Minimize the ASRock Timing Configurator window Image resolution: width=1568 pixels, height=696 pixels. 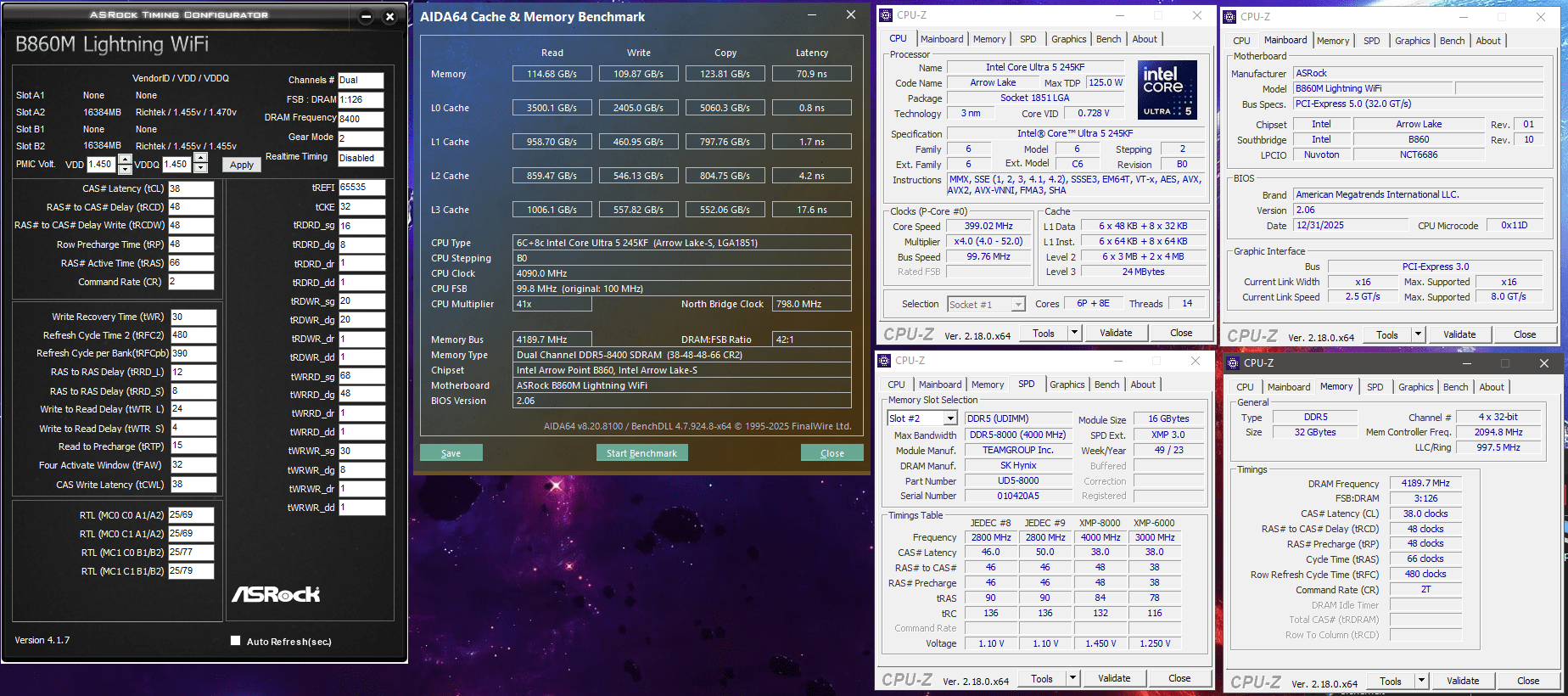(367, 17)
